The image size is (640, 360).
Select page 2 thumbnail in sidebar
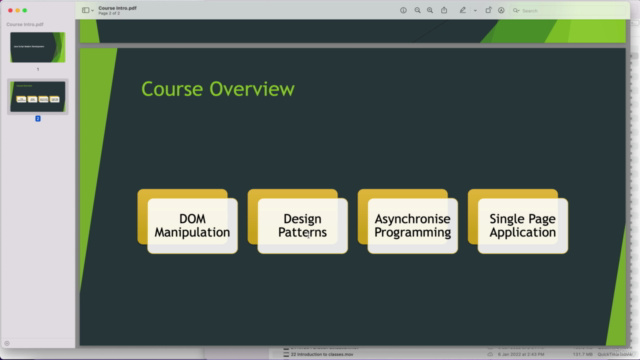tap(38, 97)
